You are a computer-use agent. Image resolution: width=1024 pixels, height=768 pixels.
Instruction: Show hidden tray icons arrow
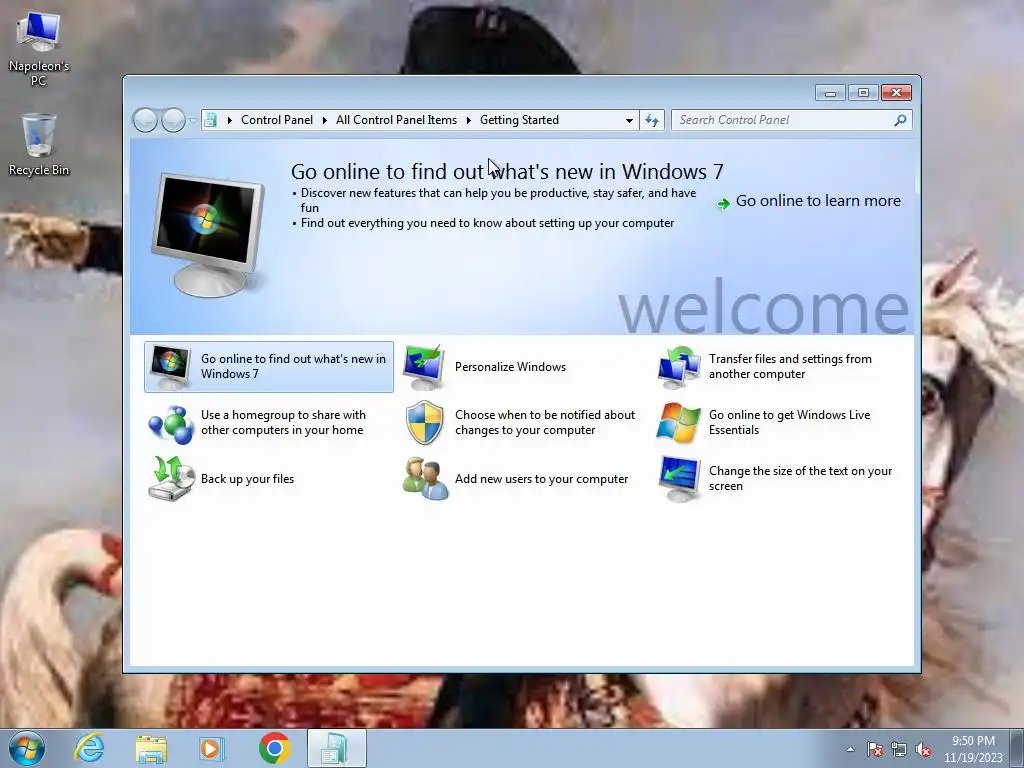pos(850,750)
